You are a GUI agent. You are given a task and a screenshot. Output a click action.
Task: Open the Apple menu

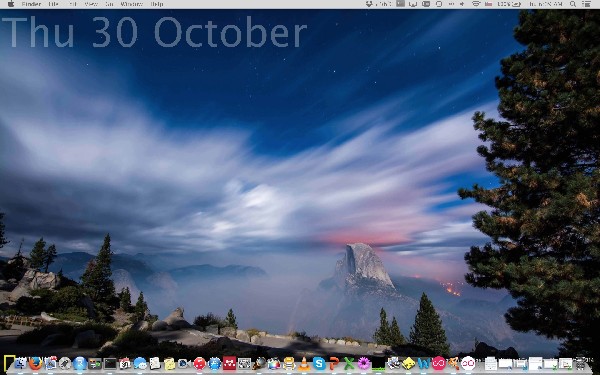(11, 4)
